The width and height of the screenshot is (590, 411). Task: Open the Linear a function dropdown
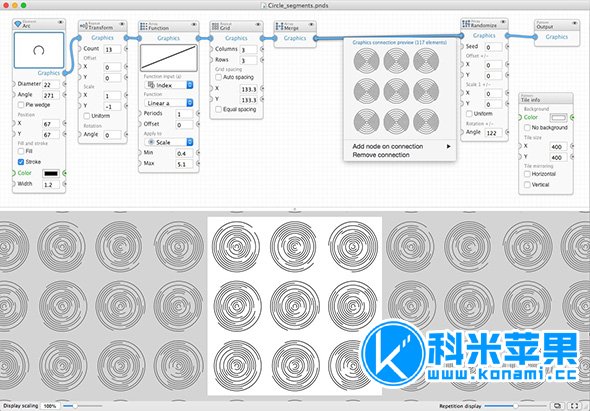point(169,103)
